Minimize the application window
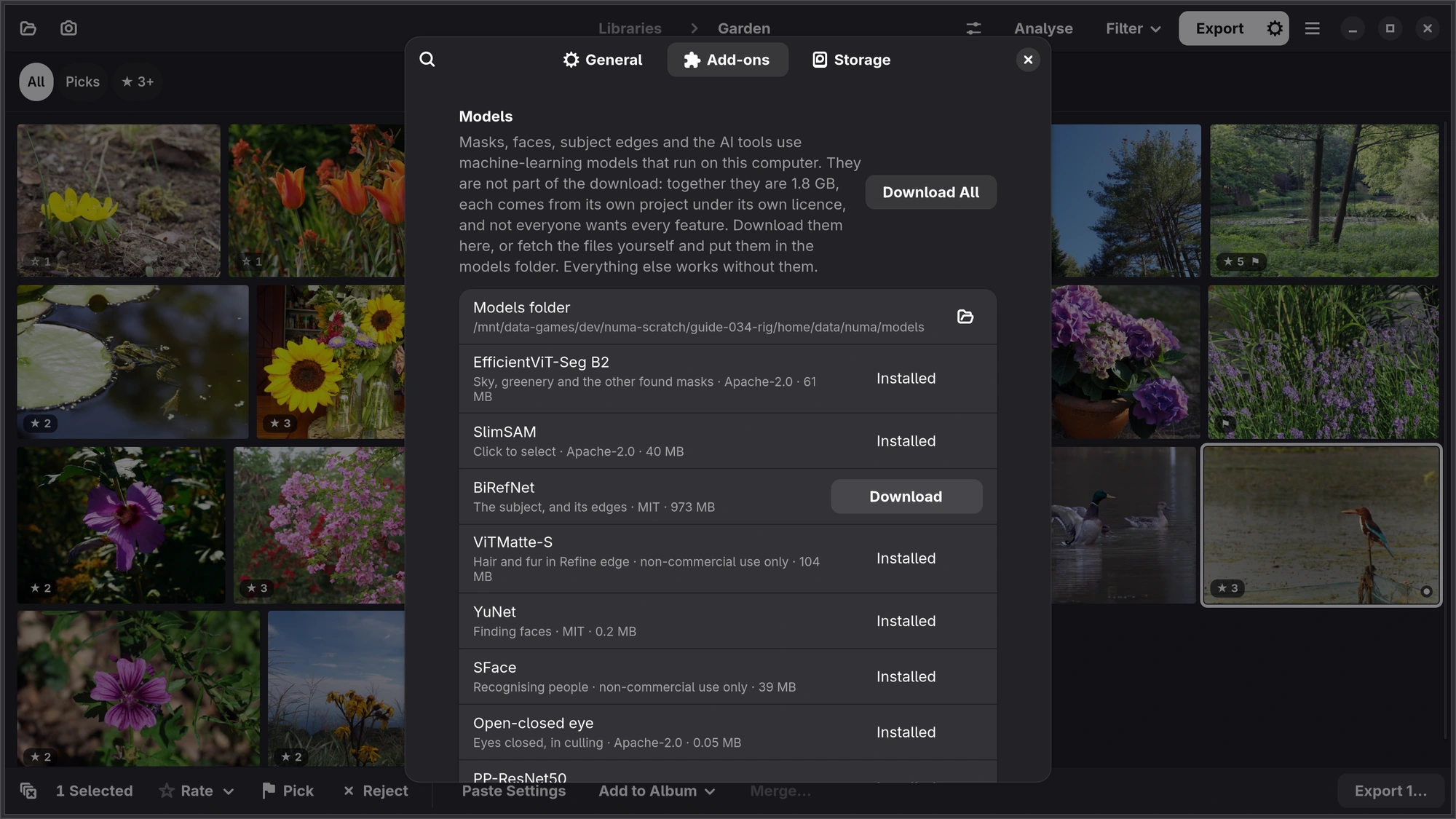This screenshot has height=819, width=1456. (1353, 28)
